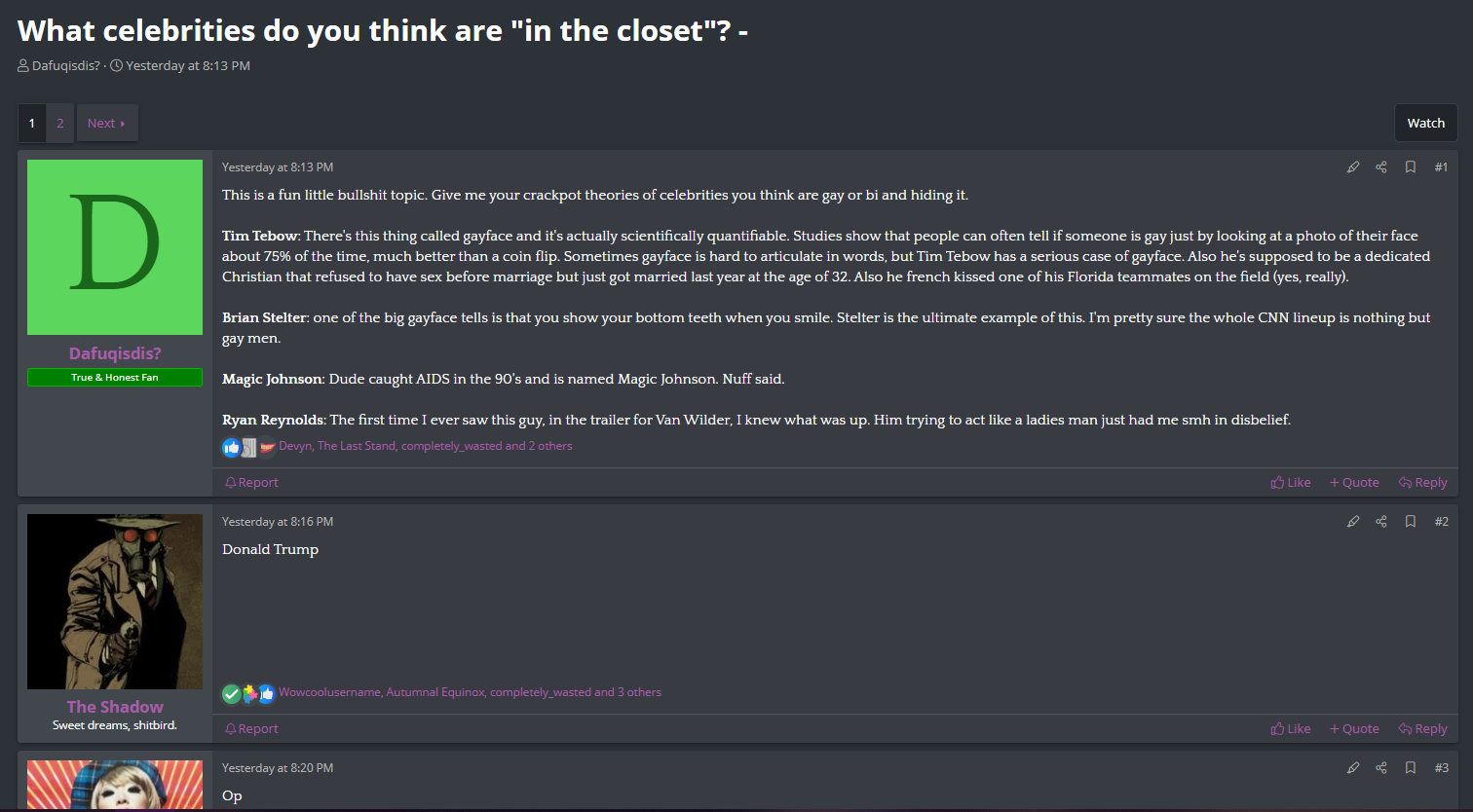Bookmark post #3
Screen dimensions: 1473x812
[1410, 768]
